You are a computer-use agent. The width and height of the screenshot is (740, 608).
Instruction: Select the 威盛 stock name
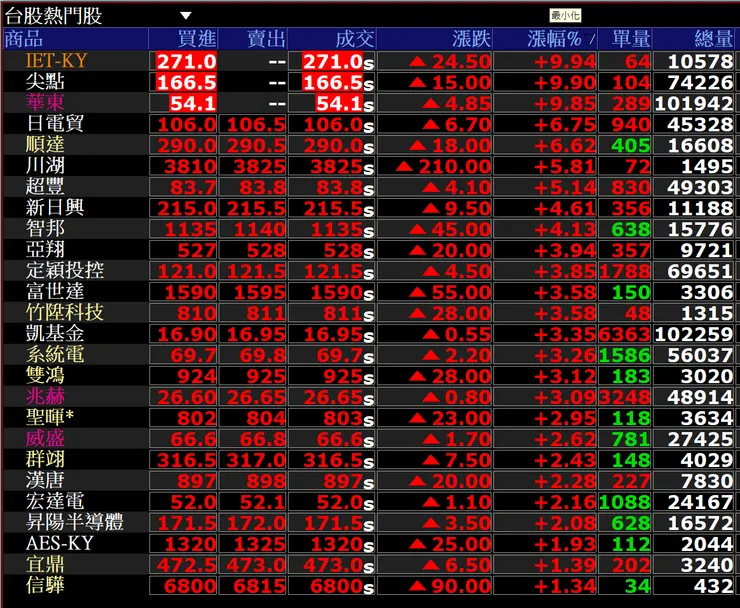(x=45, y=438)
